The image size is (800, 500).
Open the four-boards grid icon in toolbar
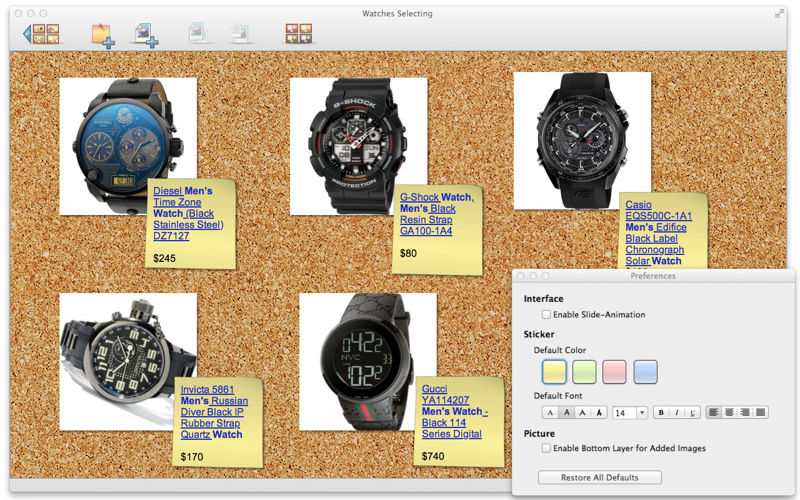[x=298, y=33]
